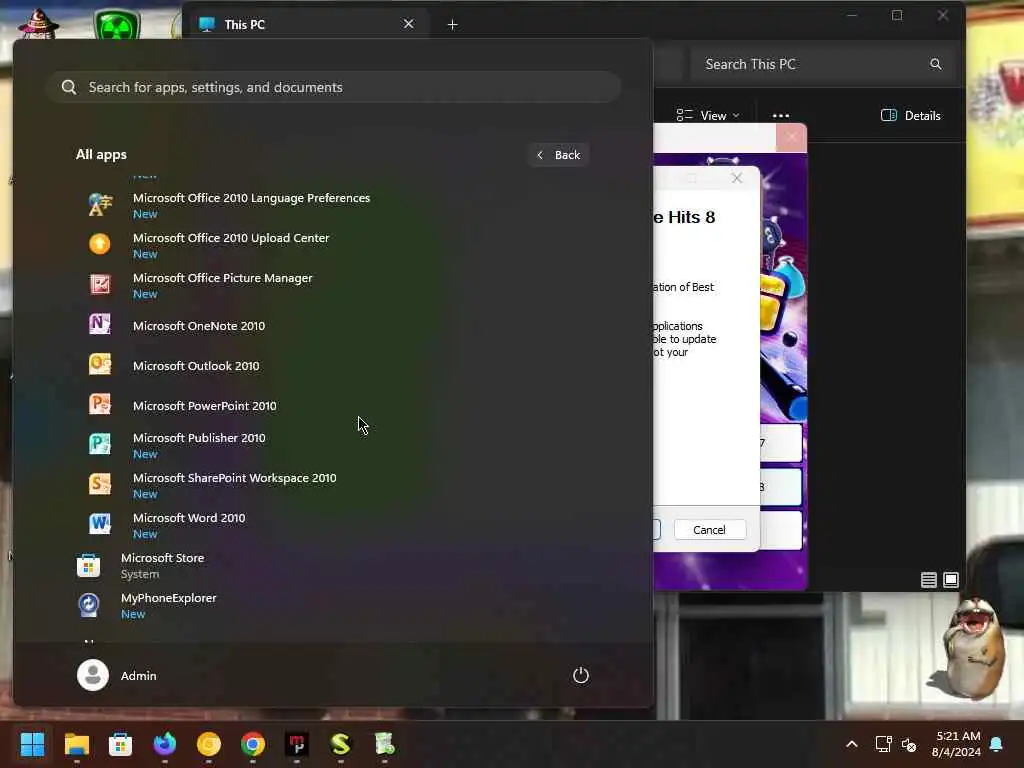Viewport: 1024px width, 768px height.
Task: Click the muted volume icon in system tray
Action: coord(908,744)
